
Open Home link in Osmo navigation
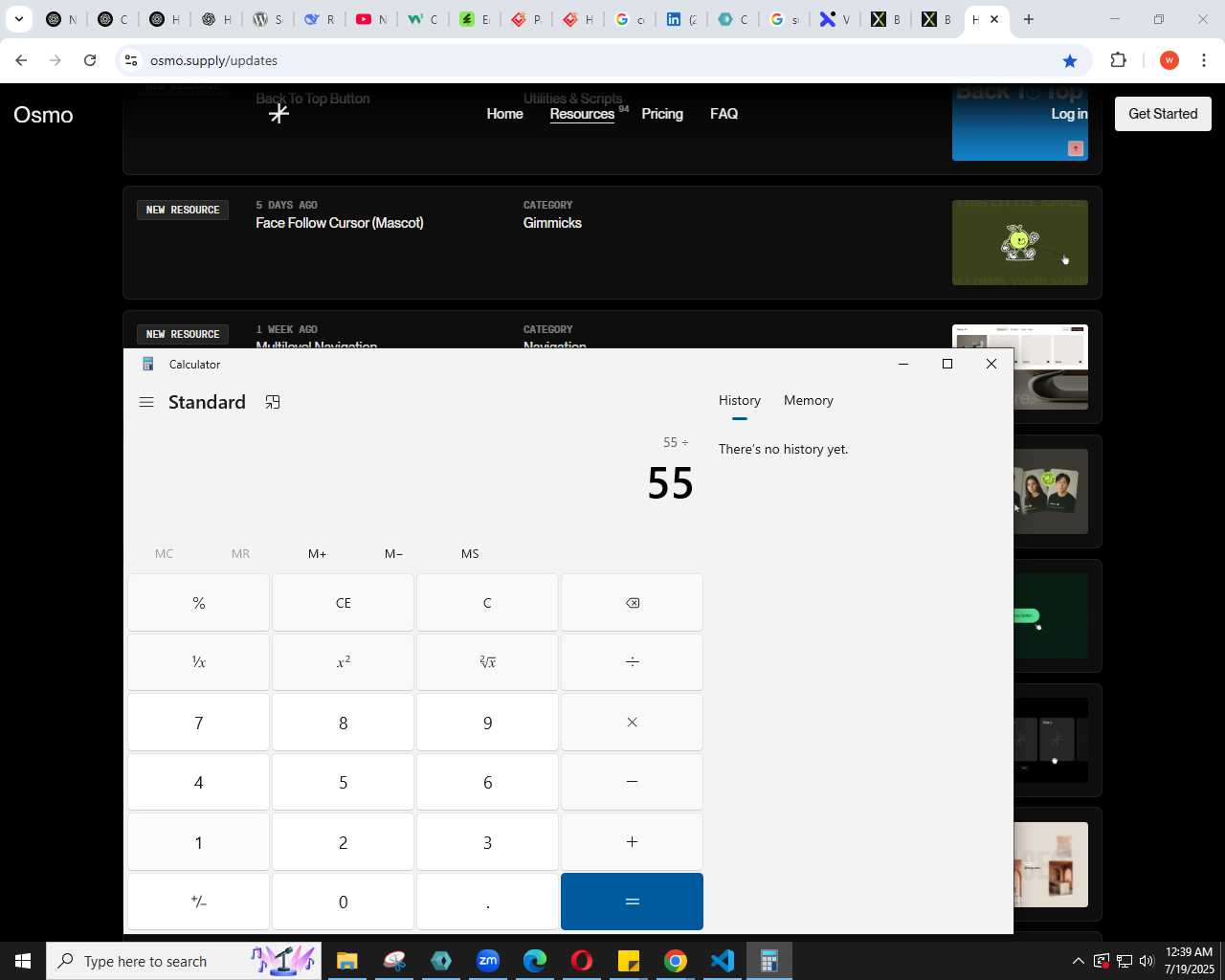coord(504,114)
